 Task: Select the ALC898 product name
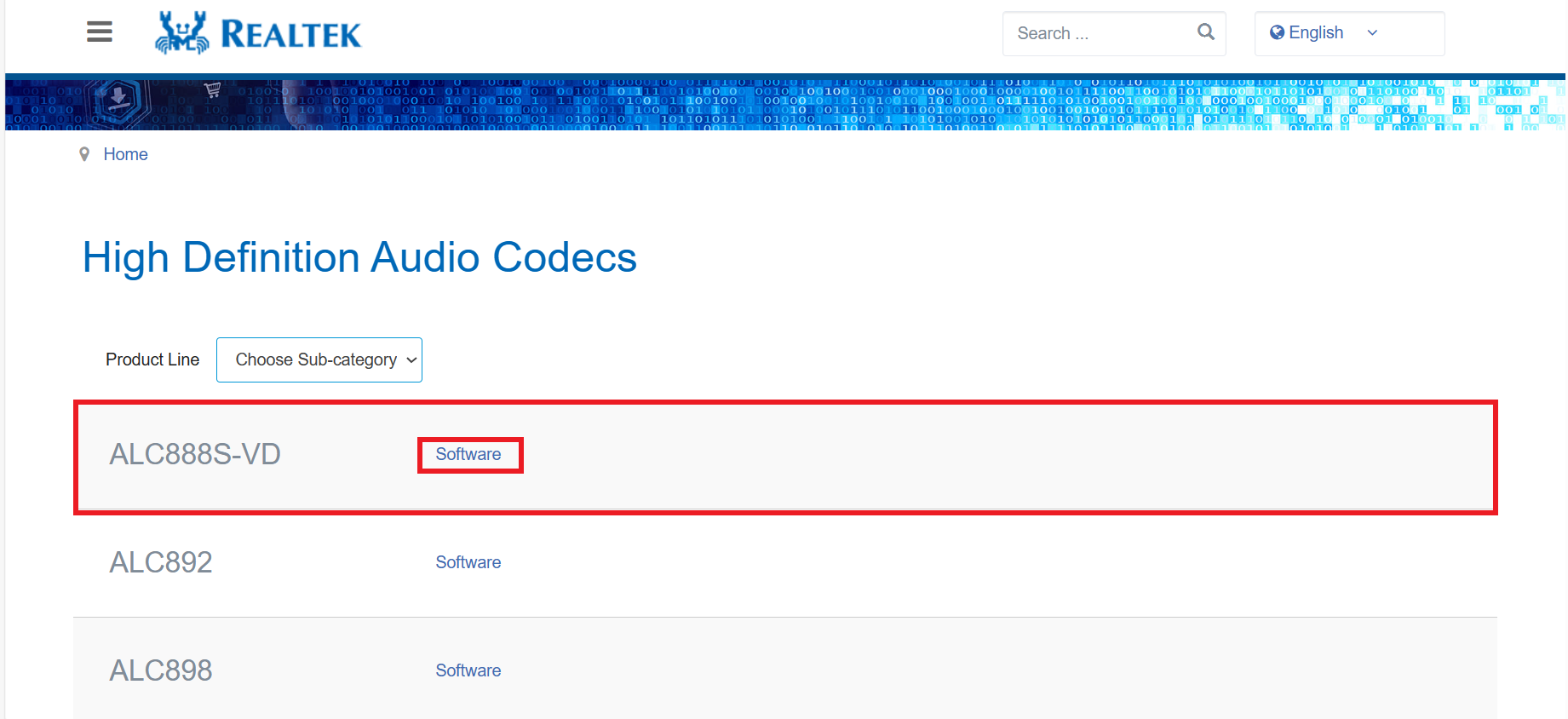[x=161, y=670]
